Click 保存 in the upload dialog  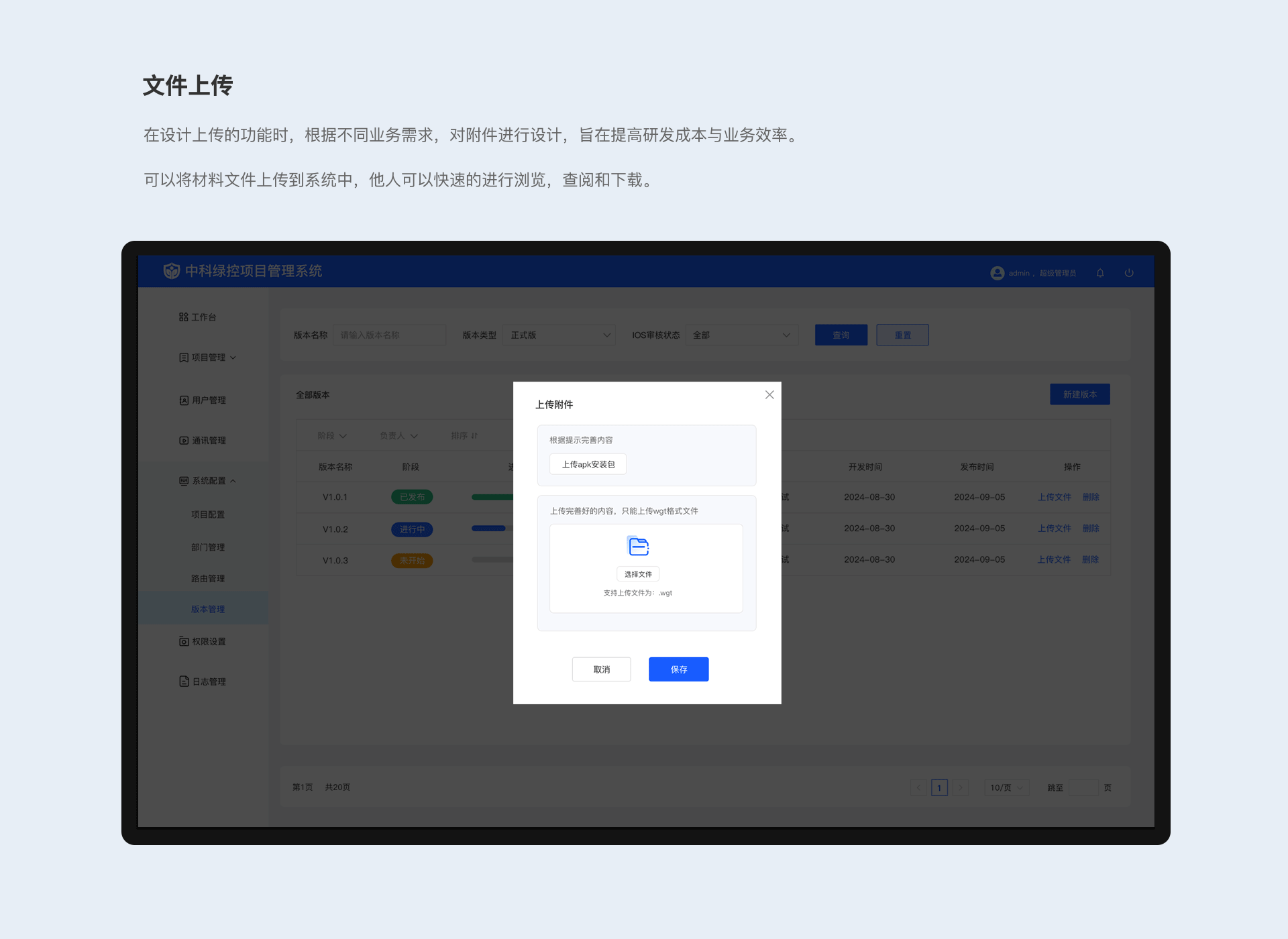(x=679, y=669)
